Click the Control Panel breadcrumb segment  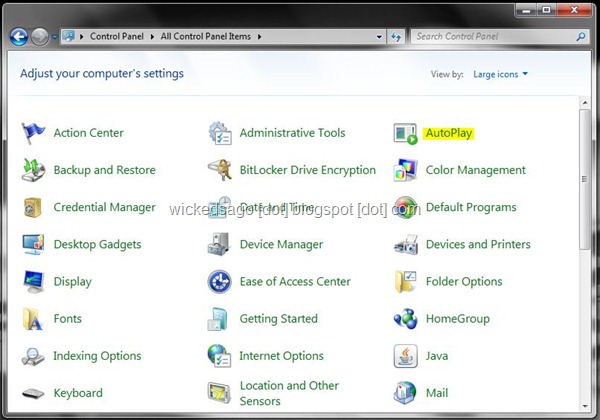point(117,36)
